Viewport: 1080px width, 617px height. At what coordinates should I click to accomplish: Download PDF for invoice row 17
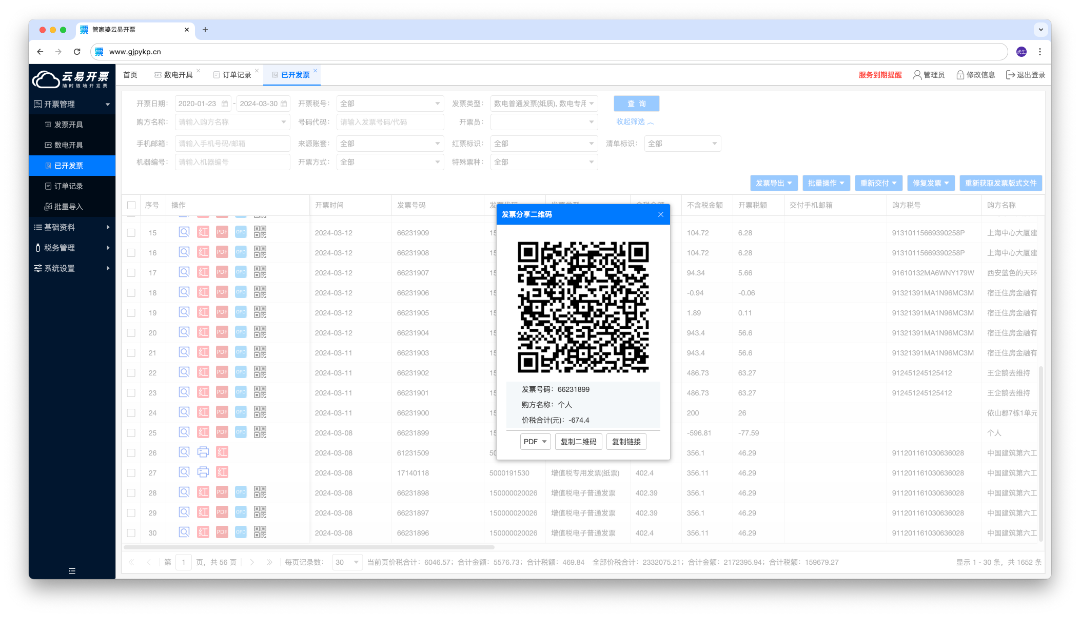[x=222, y=272]
